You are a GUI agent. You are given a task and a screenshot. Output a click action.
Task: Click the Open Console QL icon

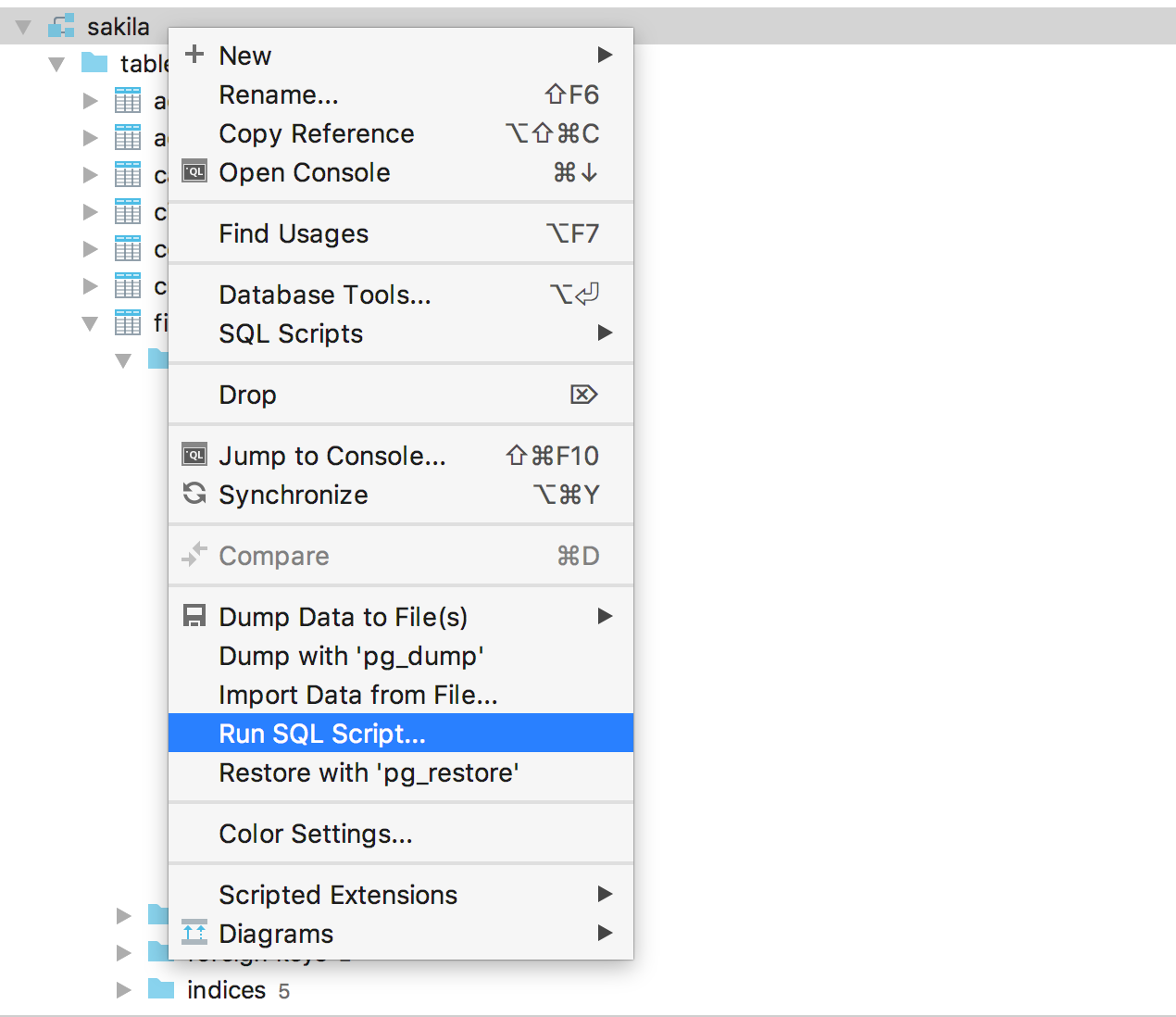[x=194, y=171]
